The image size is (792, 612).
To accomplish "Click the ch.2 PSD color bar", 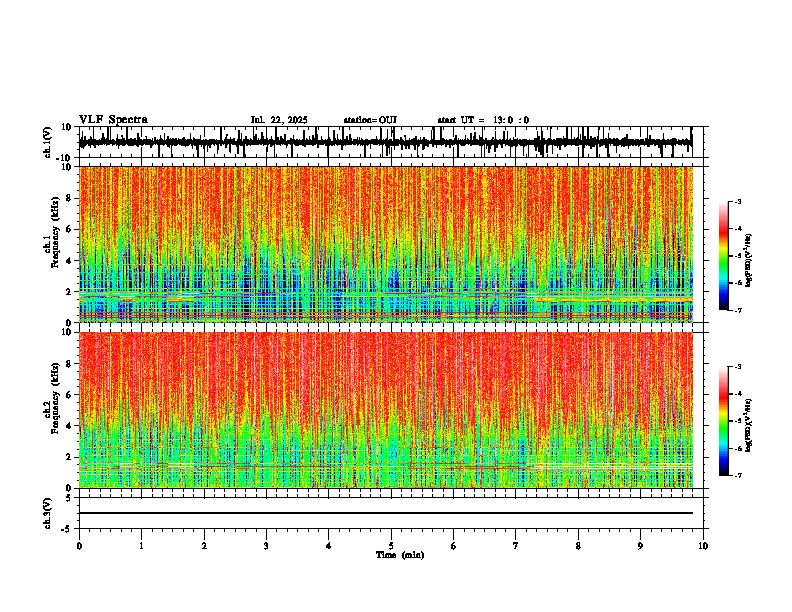I will point(724,421).
